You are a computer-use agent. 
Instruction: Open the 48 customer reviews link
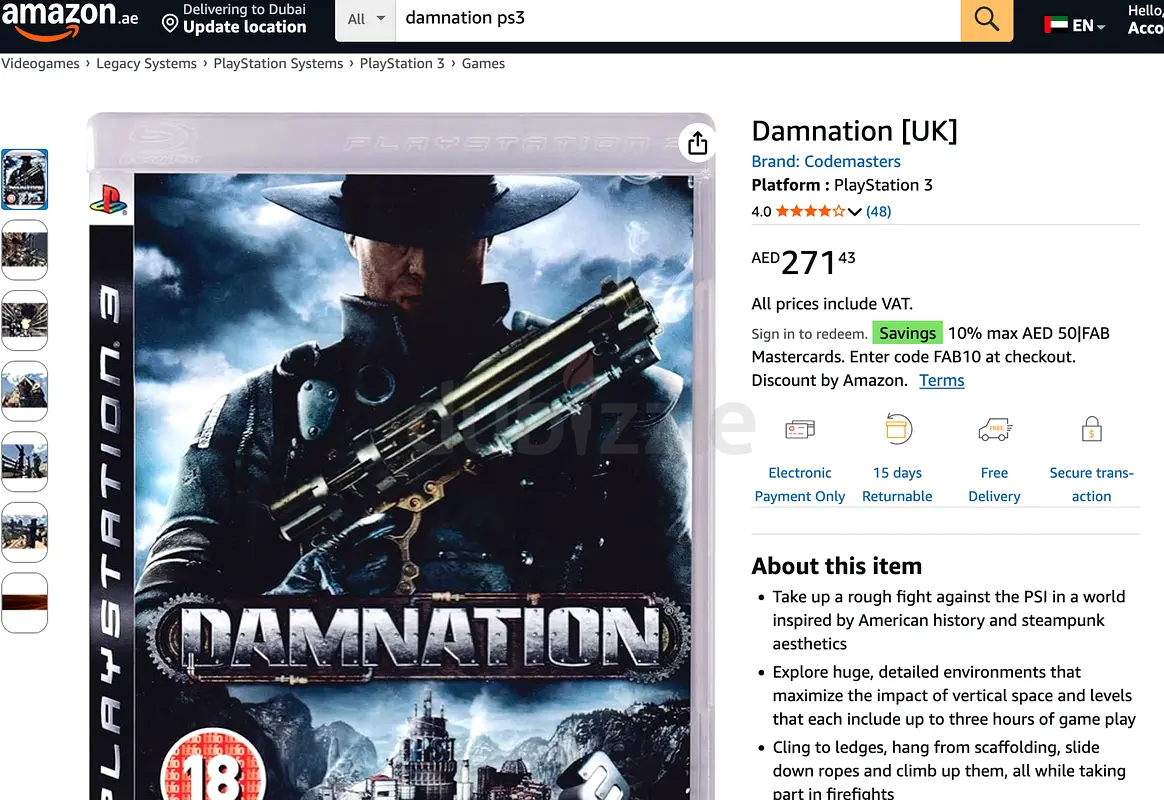tap(878, 212)
